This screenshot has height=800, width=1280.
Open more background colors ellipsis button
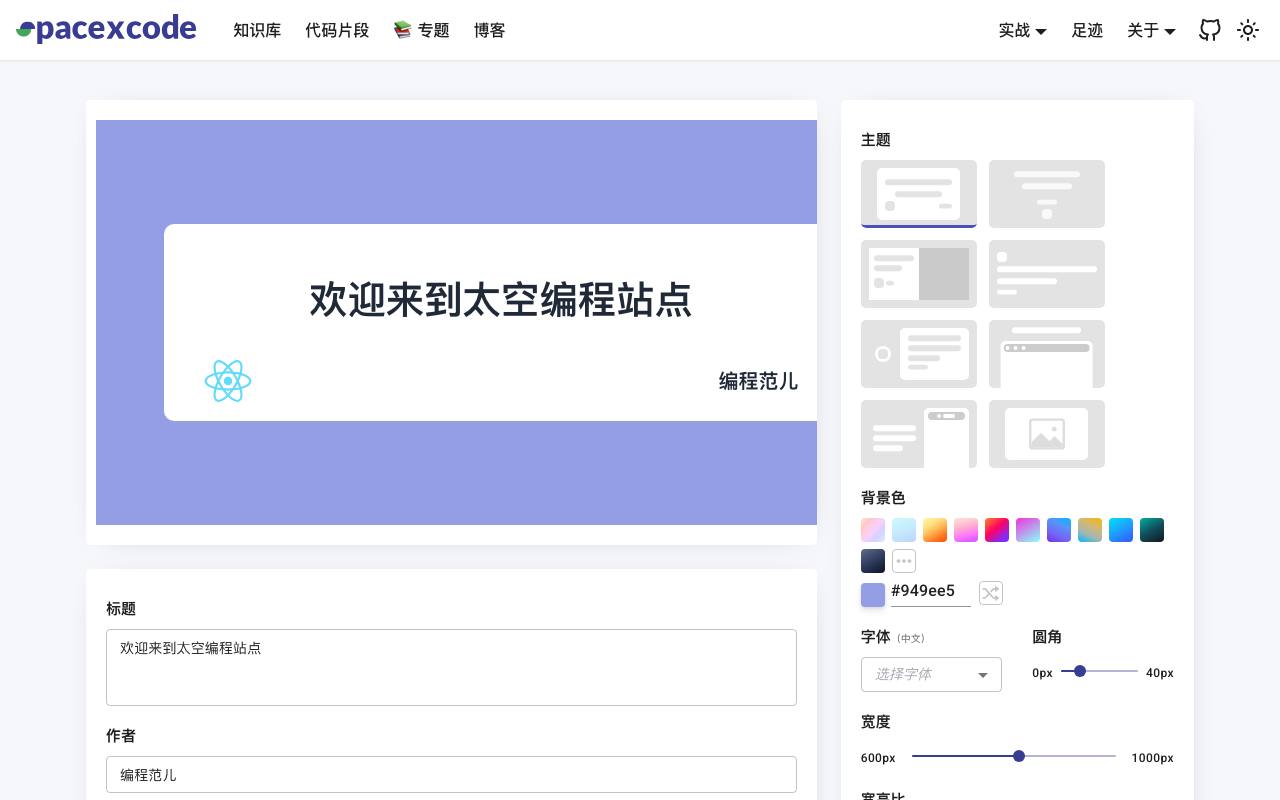click(904, 561)
